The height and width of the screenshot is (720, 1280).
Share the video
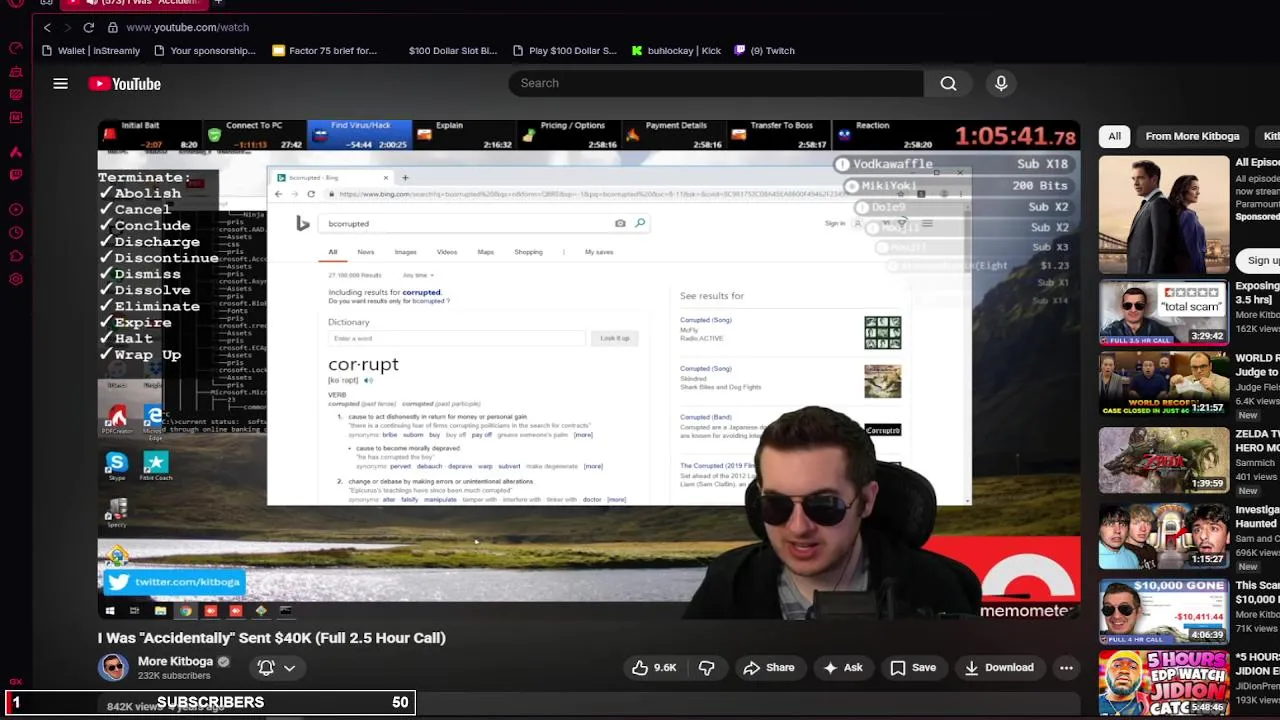pos(768,668)
